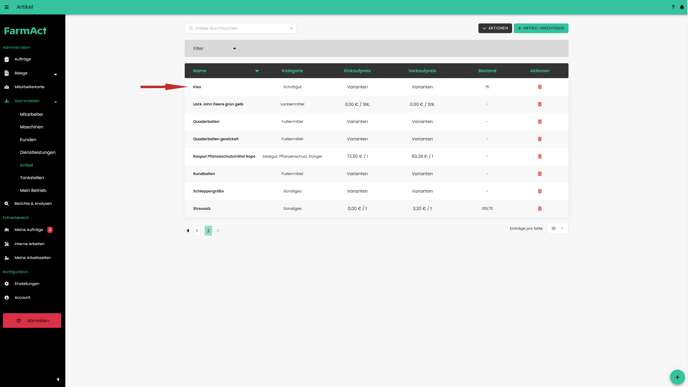Click into the Artikel durchsuchen search field

click(240, 28)
